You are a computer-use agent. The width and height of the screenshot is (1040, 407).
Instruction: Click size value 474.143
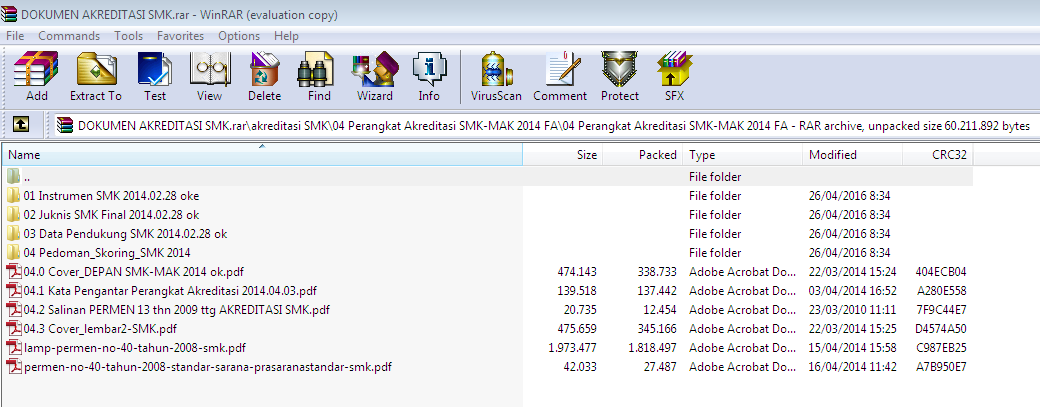(x=577, y=272)
